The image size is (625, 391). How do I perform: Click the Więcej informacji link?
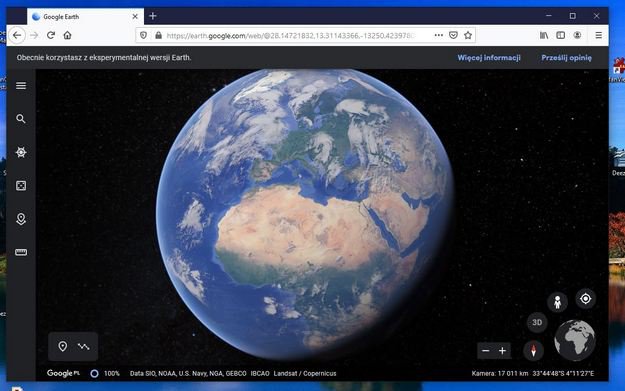point(489,58)
